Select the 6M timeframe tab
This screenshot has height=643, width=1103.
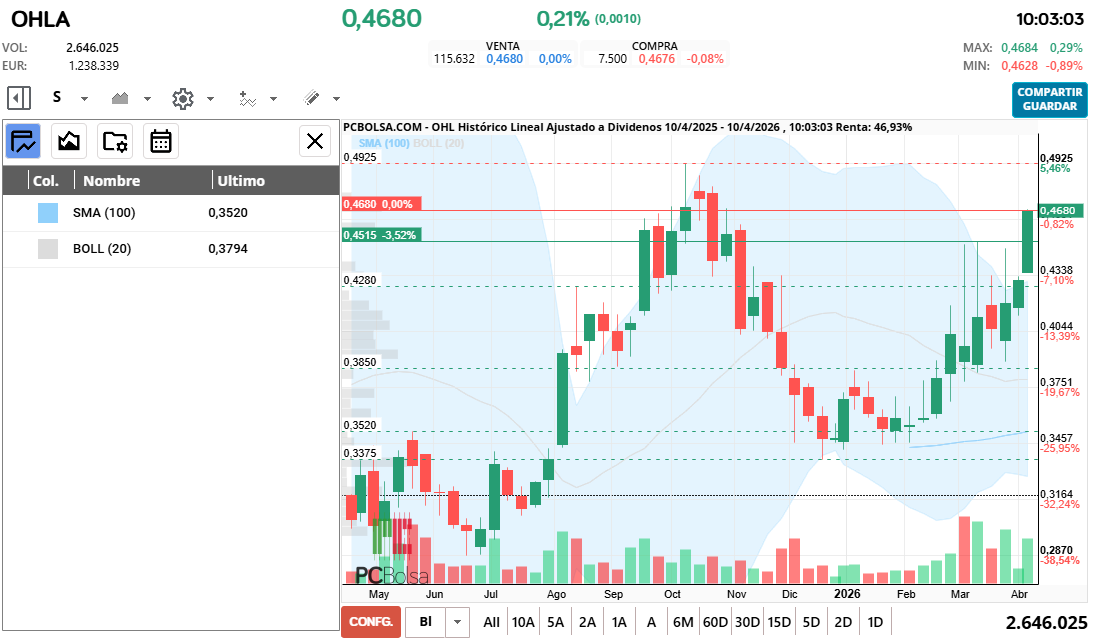[684, 621]
